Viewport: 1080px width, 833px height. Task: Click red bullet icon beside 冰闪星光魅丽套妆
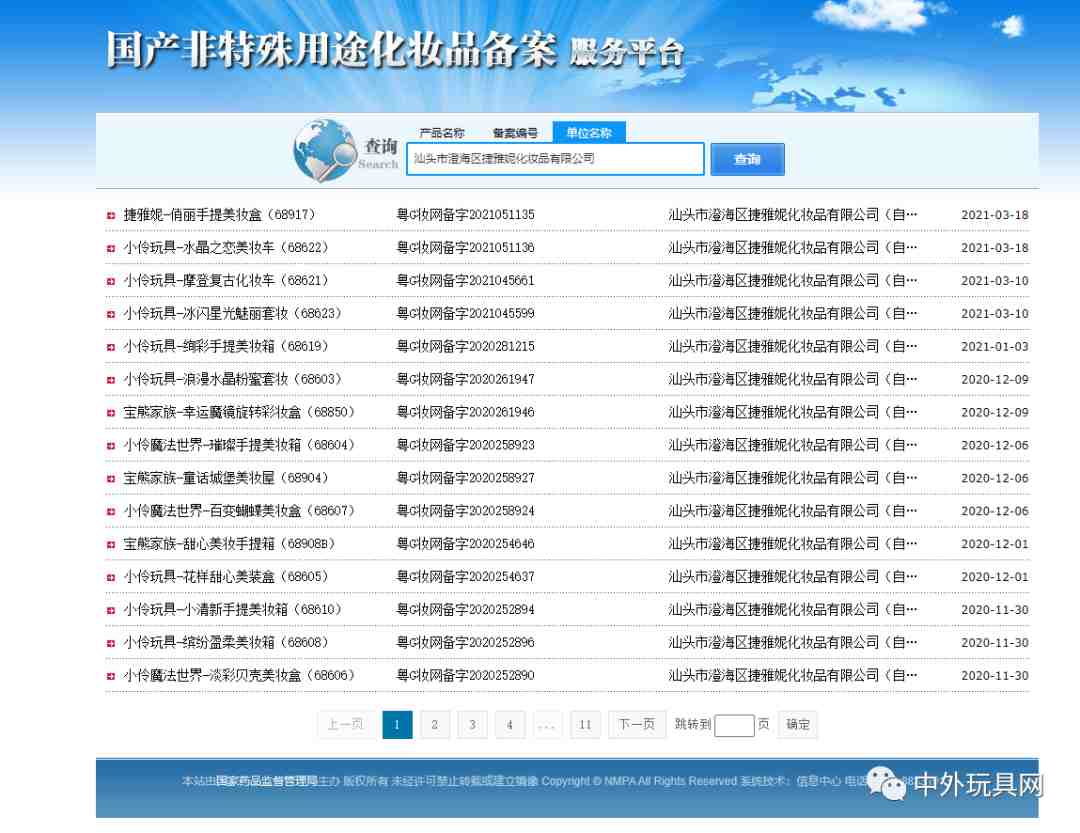(111, 314)
